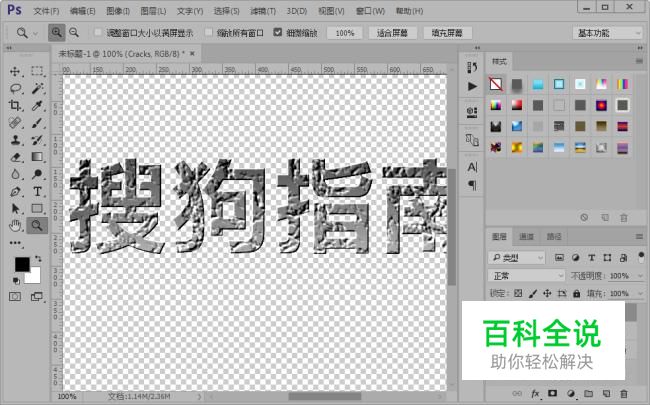
Task: Select the Pen tool
Action: (x=15, y=192)
